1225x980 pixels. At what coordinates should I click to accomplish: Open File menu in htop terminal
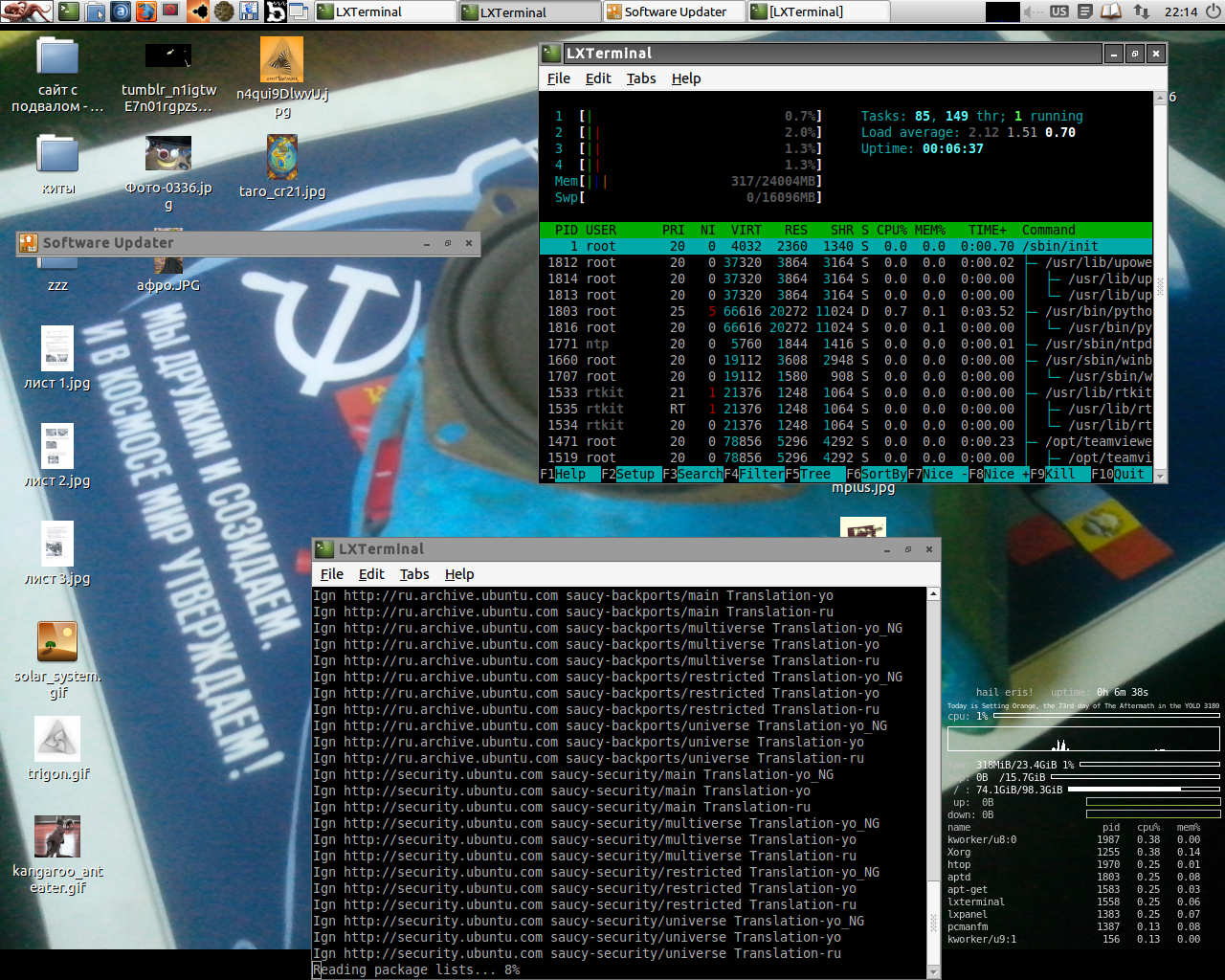tap(558, 78)
